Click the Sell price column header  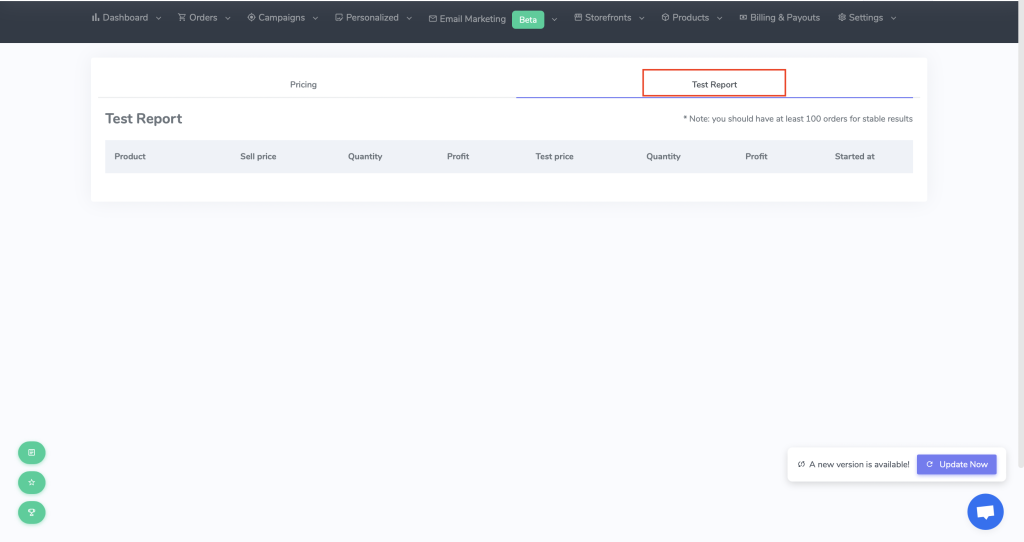point(258,156)
